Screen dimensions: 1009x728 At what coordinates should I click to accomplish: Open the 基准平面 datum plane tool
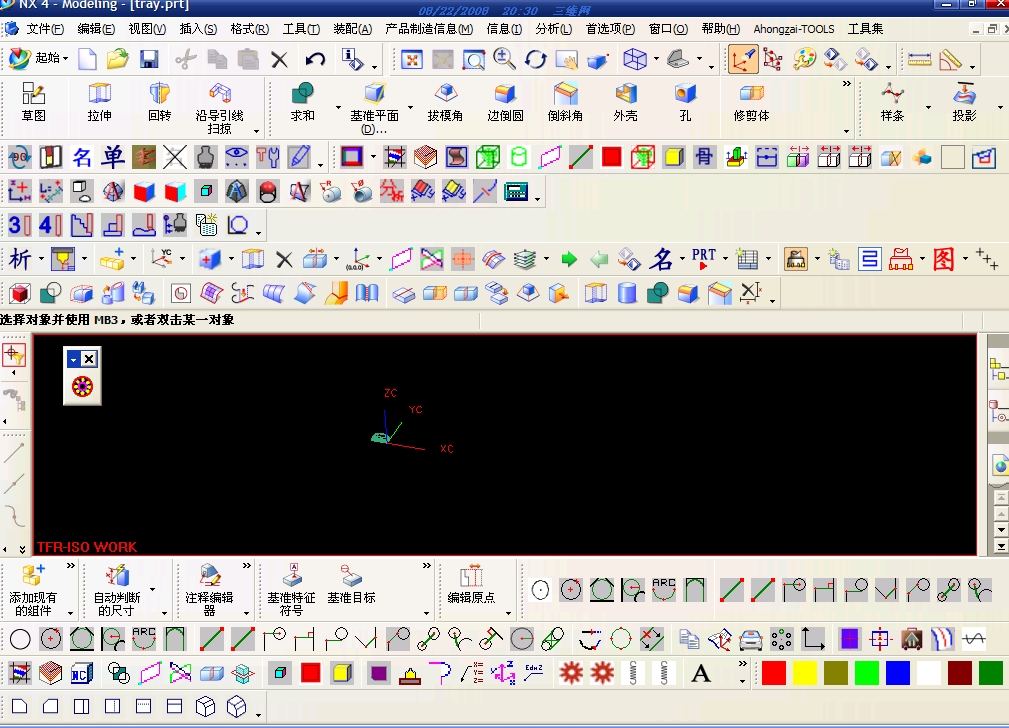tap(375, 108)
